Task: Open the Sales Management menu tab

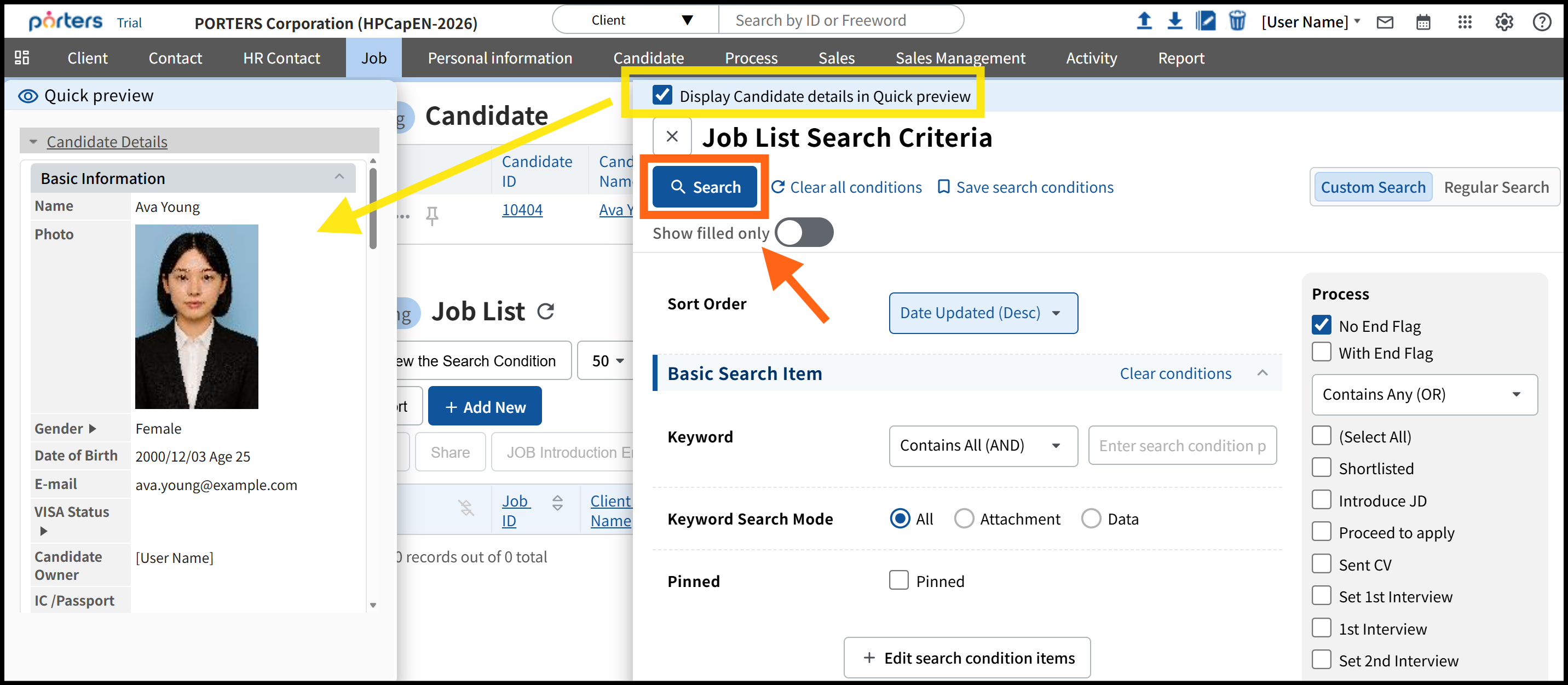Action: coord(959,59)
